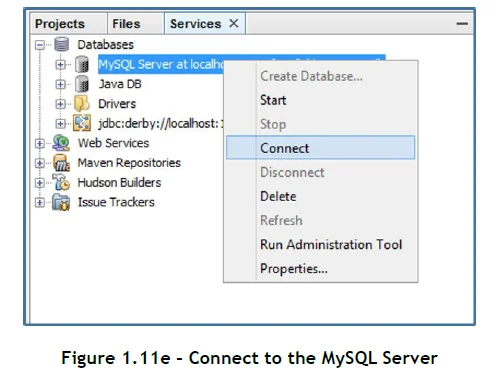Viewport: 501px width, 378px height.
Task: Click the Maven Repositories icon
Action: coord(61,163)
